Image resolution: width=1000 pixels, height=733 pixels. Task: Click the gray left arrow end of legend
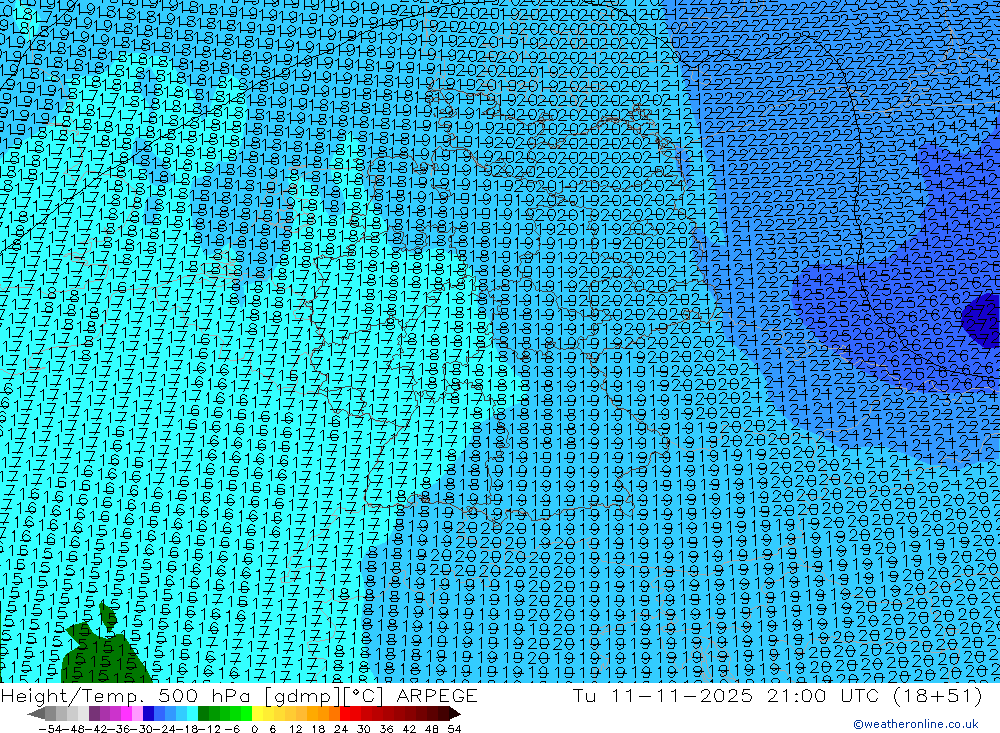click(36, 714)
